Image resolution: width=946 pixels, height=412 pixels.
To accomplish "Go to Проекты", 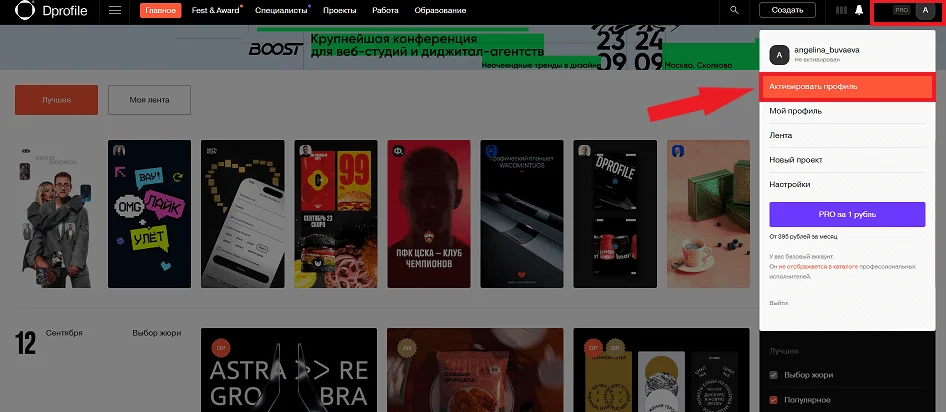I will (340, 10).
